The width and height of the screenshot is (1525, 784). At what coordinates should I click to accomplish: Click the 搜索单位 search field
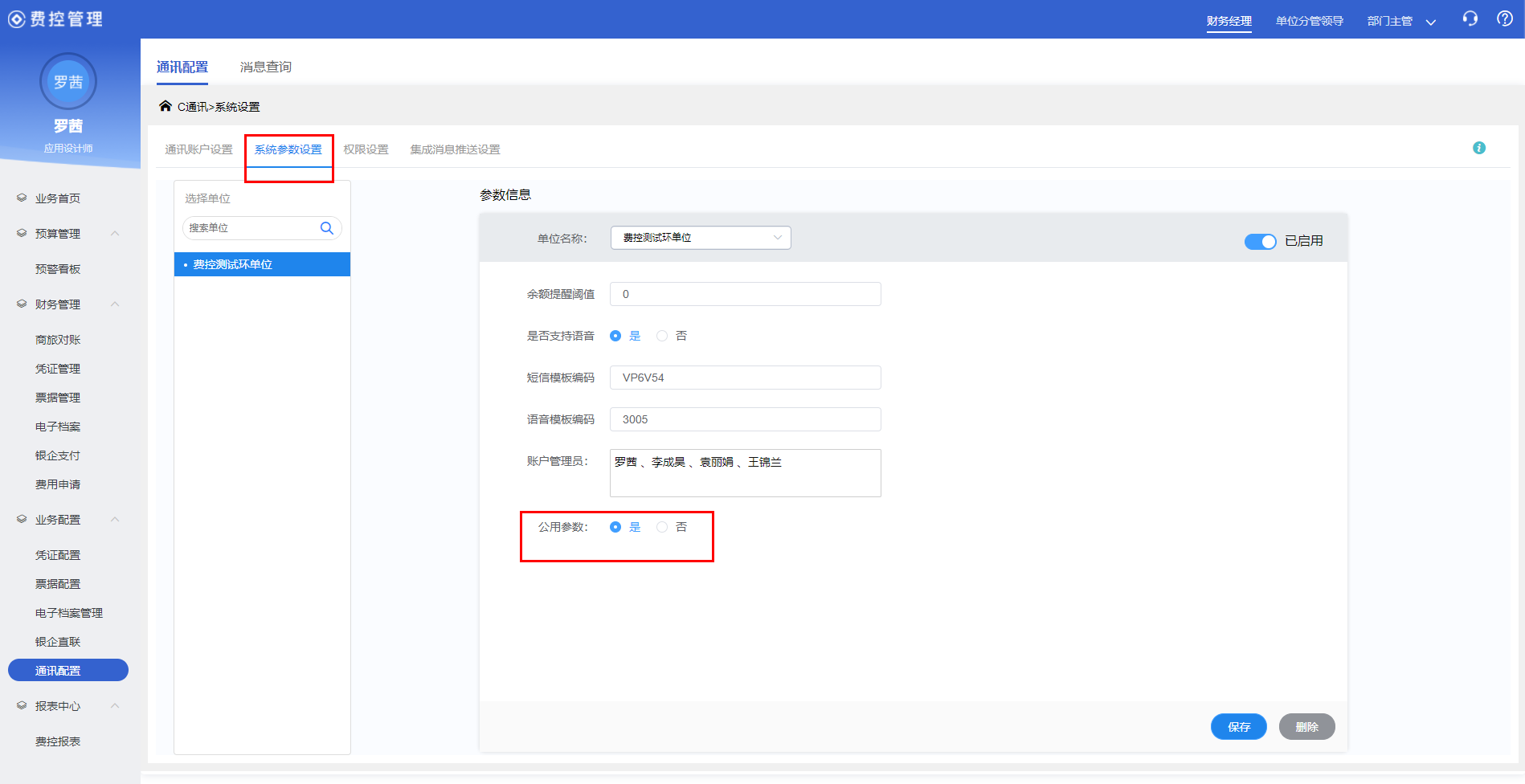pyautogui.click(x=262, y=228)
